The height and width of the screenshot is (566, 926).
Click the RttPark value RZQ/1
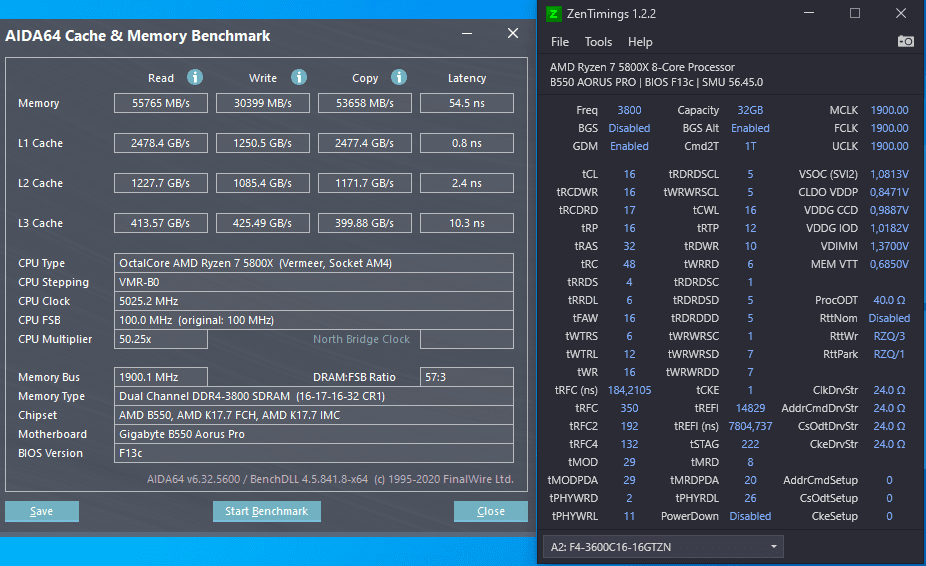(889, 354)
